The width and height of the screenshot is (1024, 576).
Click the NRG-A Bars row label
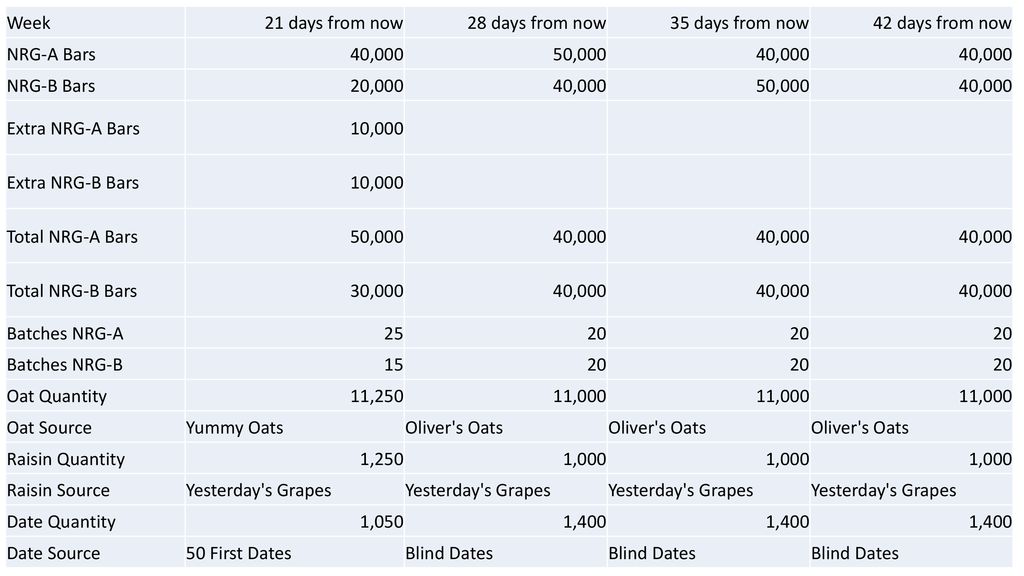(x=51, y=54)
